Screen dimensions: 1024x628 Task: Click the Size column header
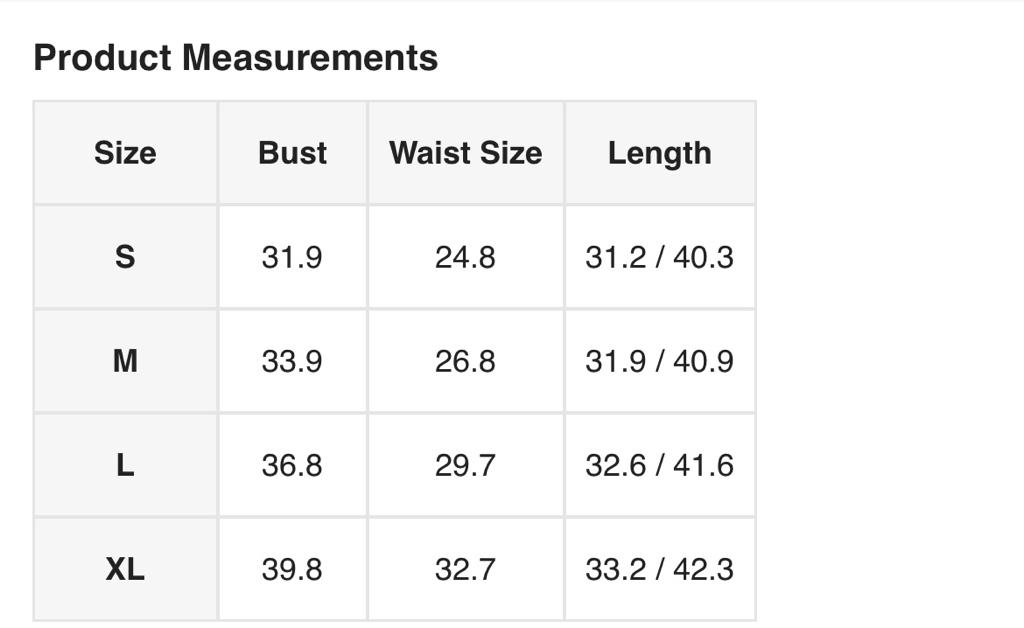coord(125,153)
